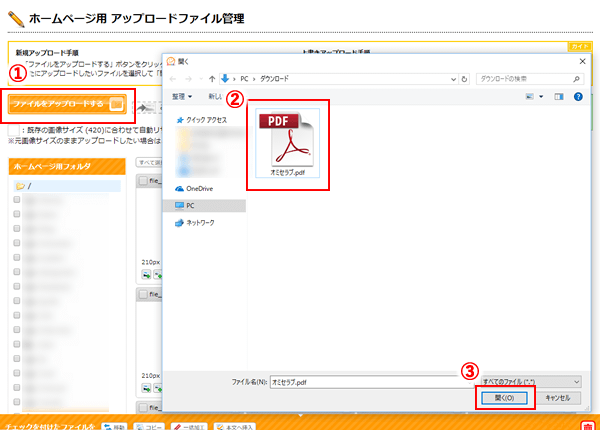600x430 pixels.
Task: Toggle the preview pane icon
Action: pos(559,97)
